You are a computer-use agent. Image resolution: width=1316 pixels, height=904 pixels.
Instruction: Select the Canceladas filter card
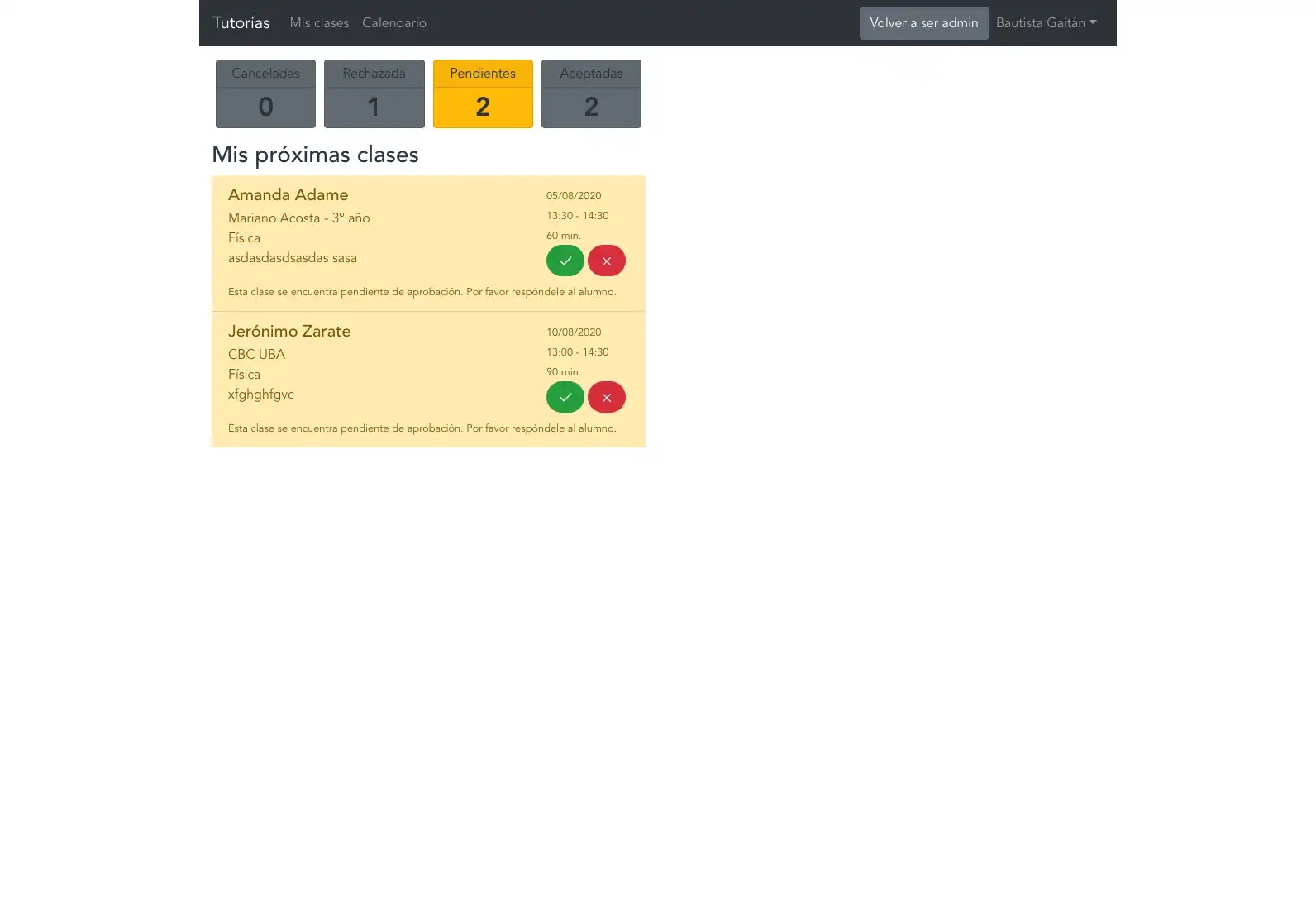pos(265,93)
